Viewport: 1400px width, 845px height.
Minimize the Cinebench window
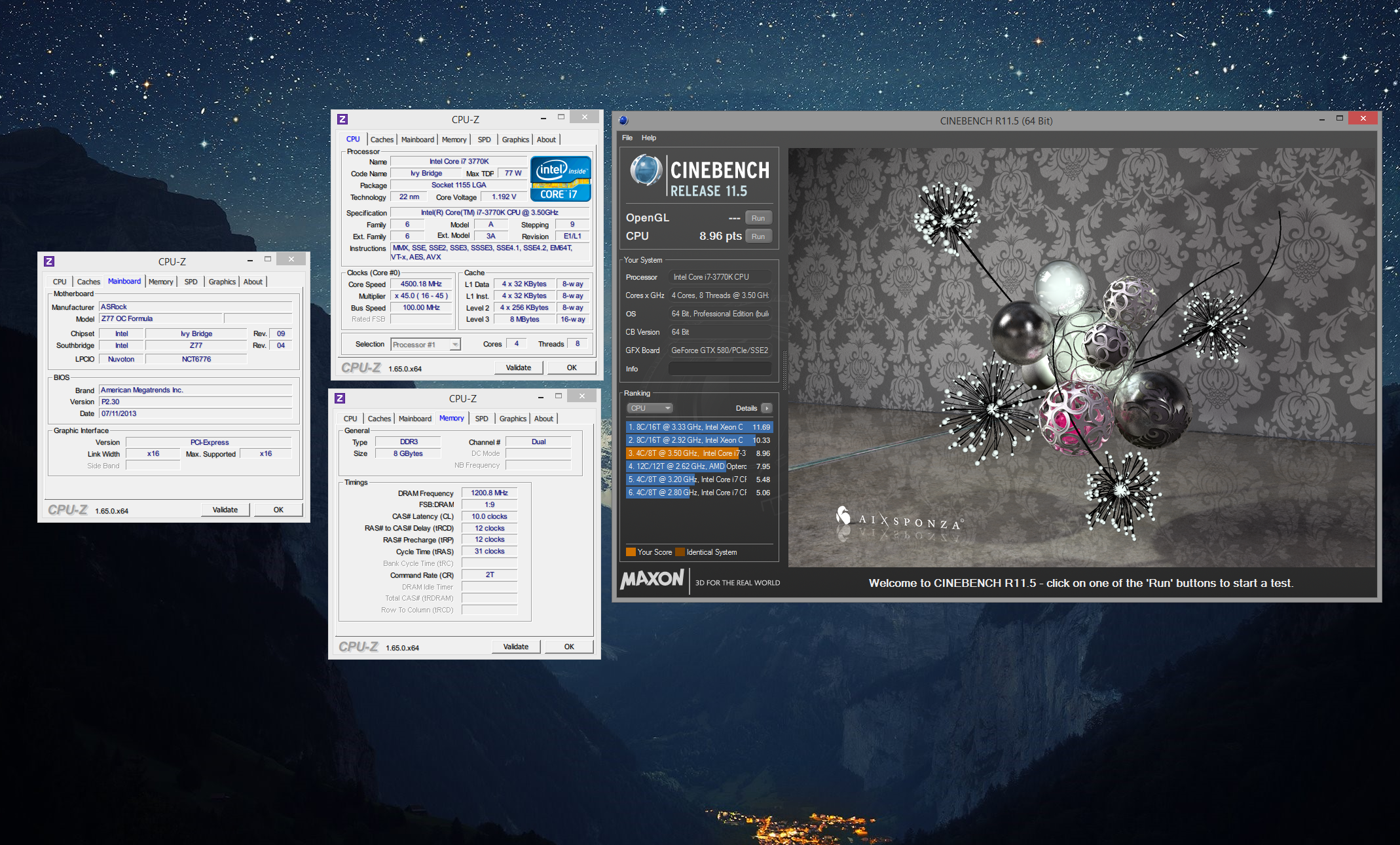pyautogui.click(x=1322, y=119)
